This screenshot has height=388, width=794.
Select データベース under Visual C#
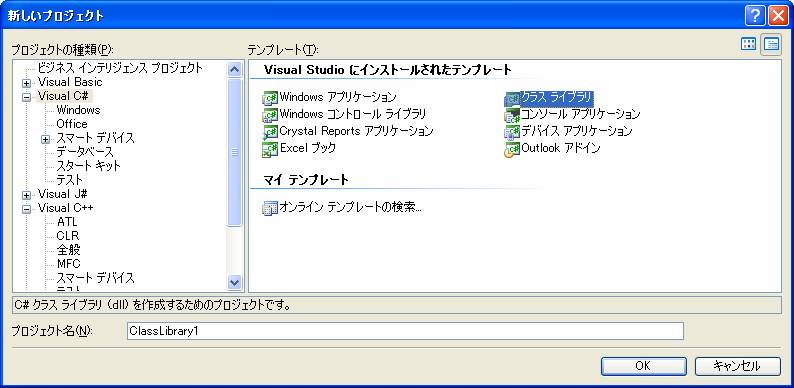85,152
